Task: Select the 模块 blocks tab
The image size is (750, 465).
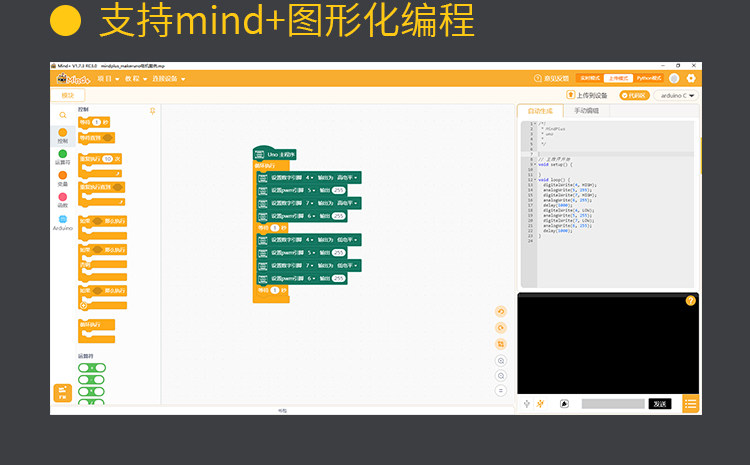Action: pyautogui.click(x=67, y=95)
